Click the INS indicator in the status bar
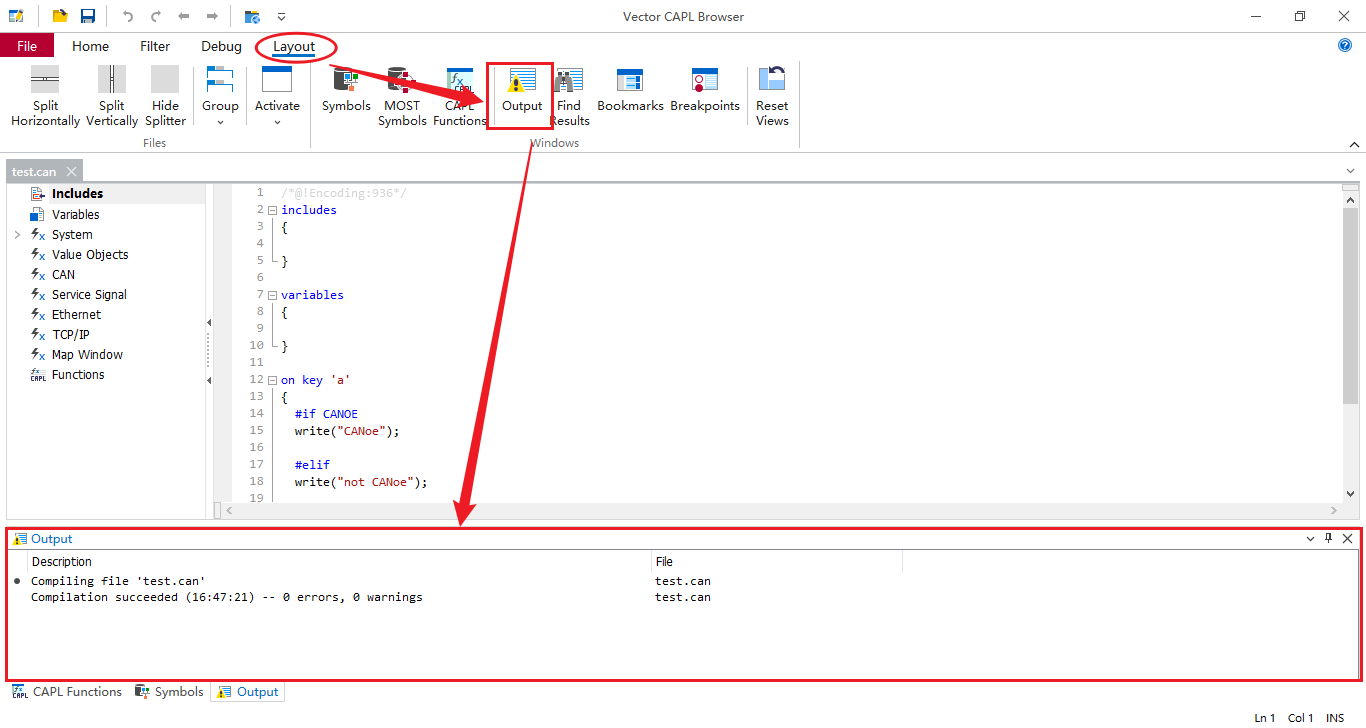Screen dimensions: 1366x728 pos(1335,718)
